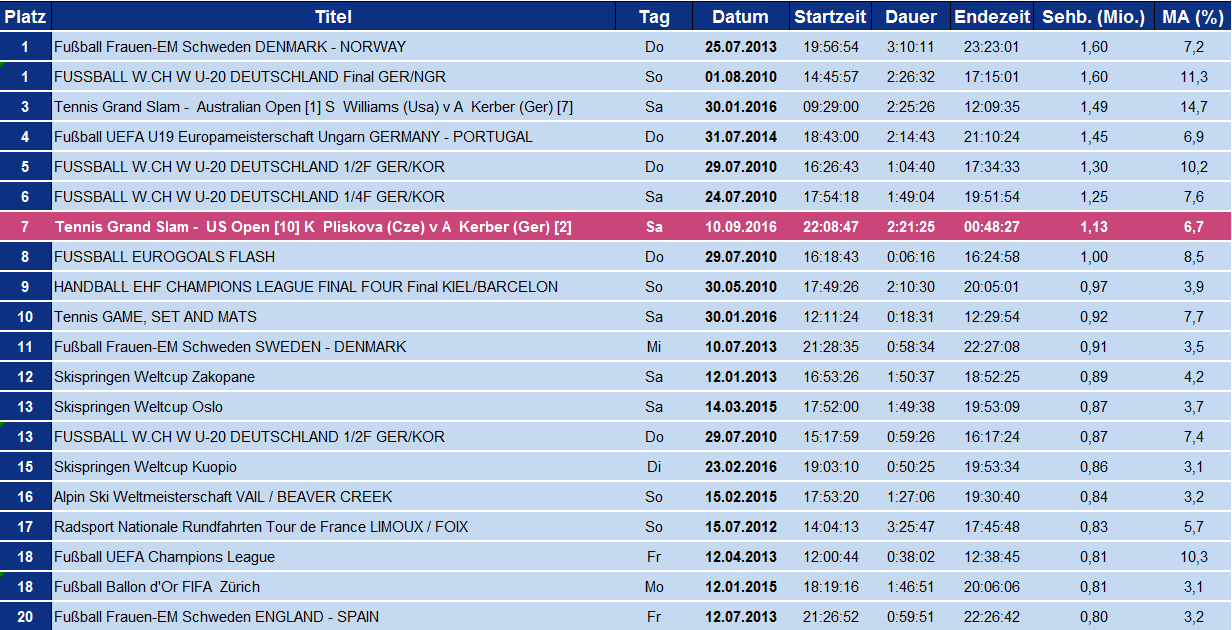Viewport: 1232px width, 630px height.
Task: Click viewers value 1,49
Action: 1094,107
